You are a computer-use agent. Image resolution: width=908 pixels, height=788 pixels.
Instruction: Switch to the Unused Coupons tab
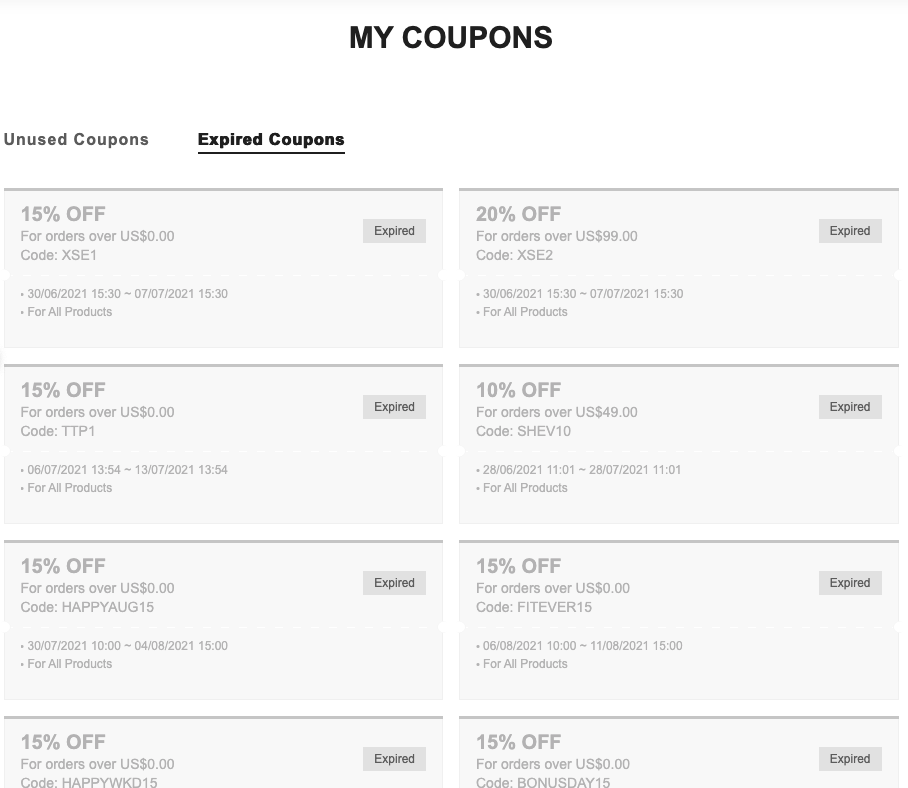click(76, 140)
